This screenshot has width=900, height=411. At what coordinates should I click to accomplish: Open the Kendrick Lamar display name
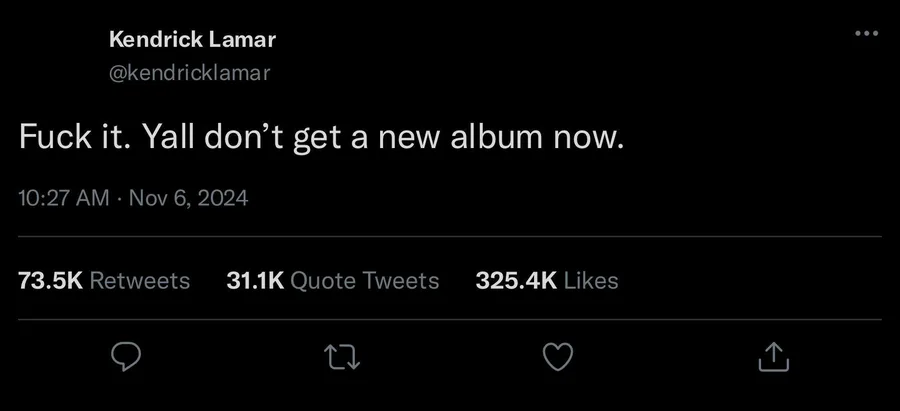coord(191,40)
